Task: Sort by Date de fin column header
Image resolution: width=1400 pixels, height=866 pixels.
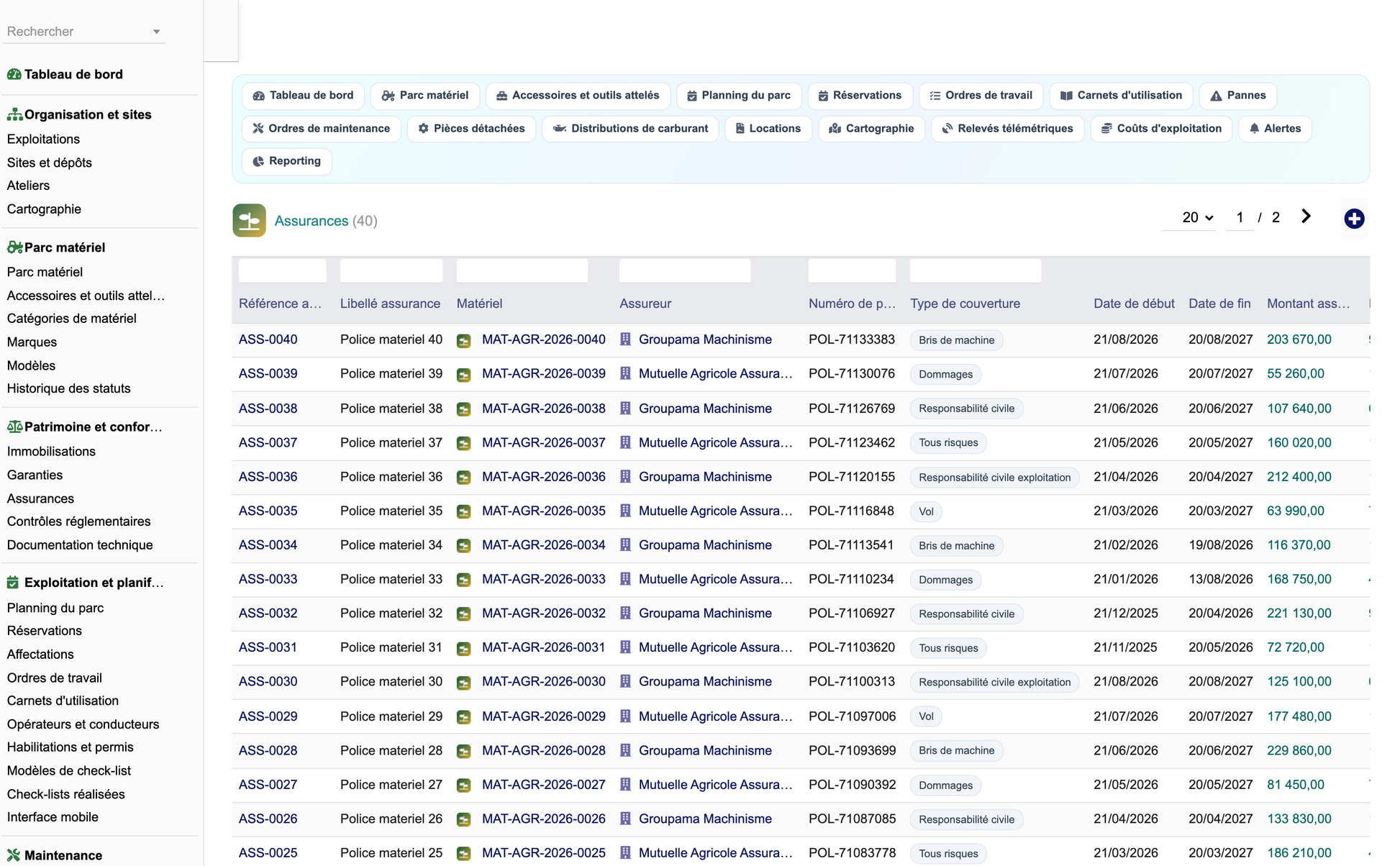Action: [x=1219, y=304]
